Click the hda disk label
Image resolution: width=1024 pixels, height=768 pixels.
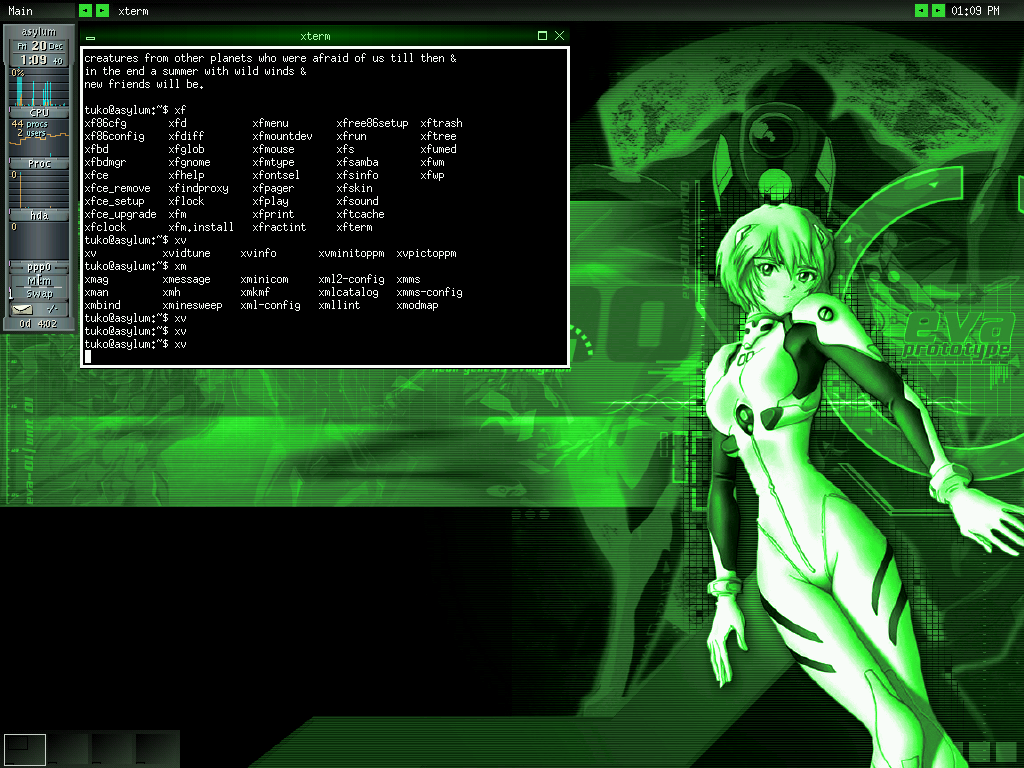pos(39,215)
